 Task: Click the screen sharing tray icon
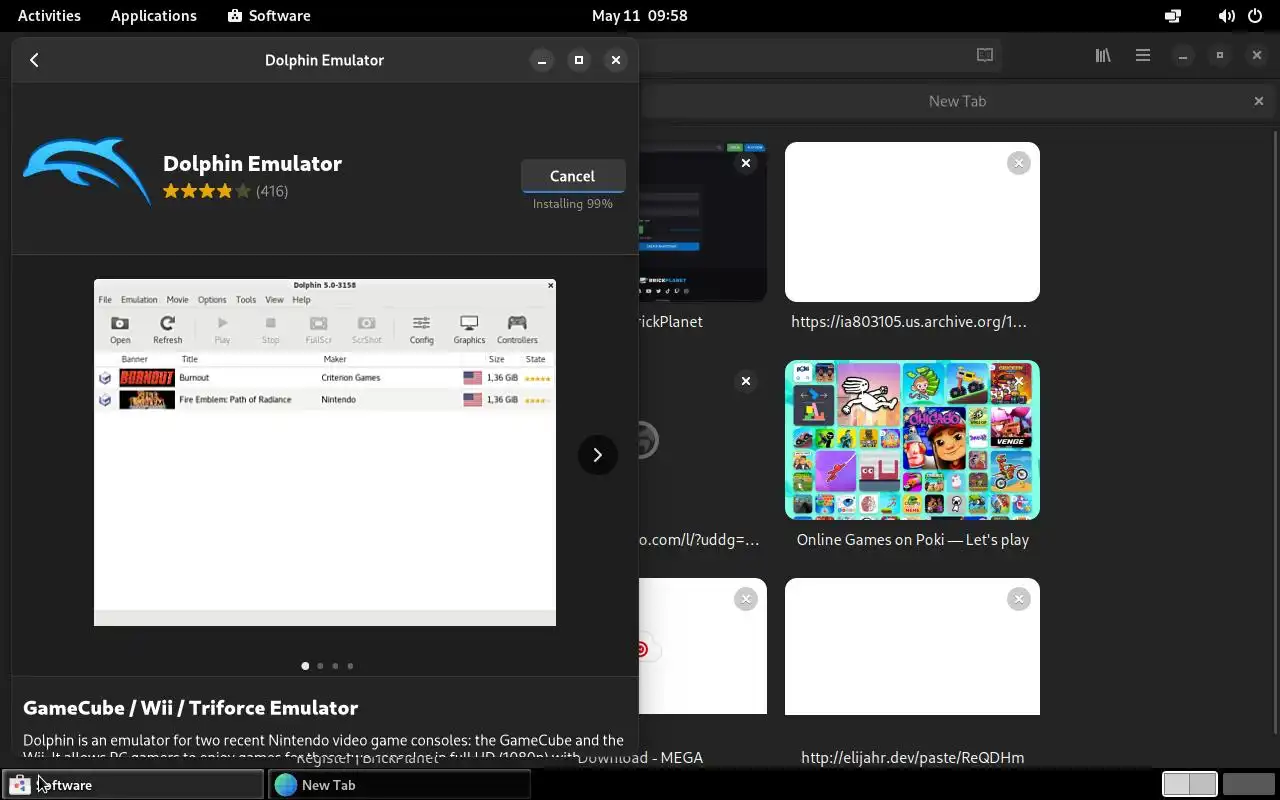pos(1173,16)
